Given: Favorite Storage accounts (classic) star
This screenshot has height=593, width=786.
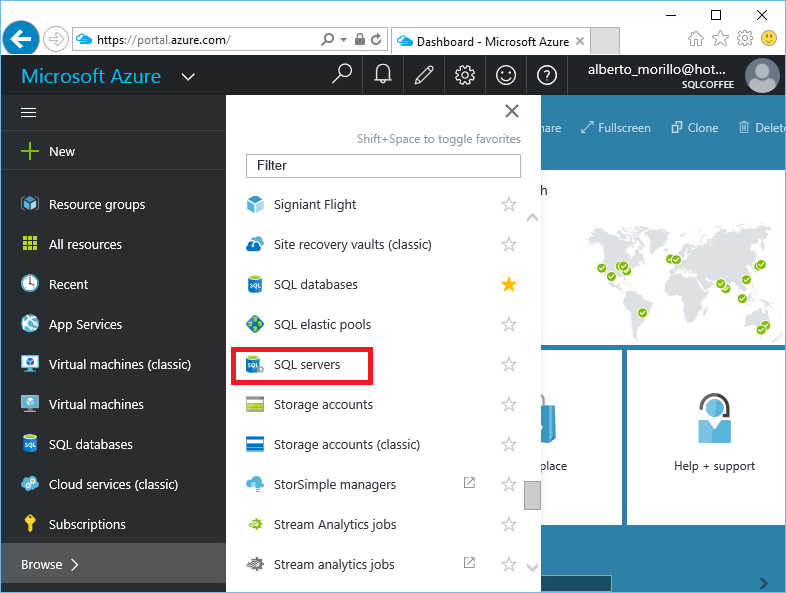Looking at the screenshot, I should click(x=509, y=444).
